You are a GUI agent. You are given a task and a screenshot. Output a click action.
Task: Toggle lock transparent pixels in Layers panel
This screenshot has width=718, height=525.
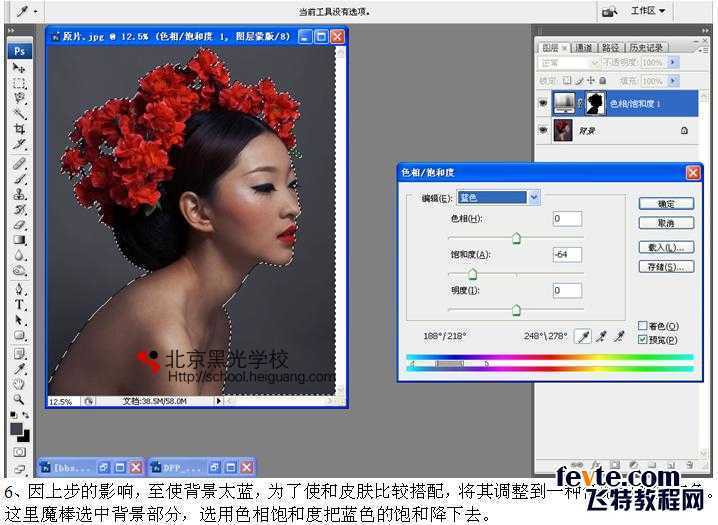(x=567, y=81)
